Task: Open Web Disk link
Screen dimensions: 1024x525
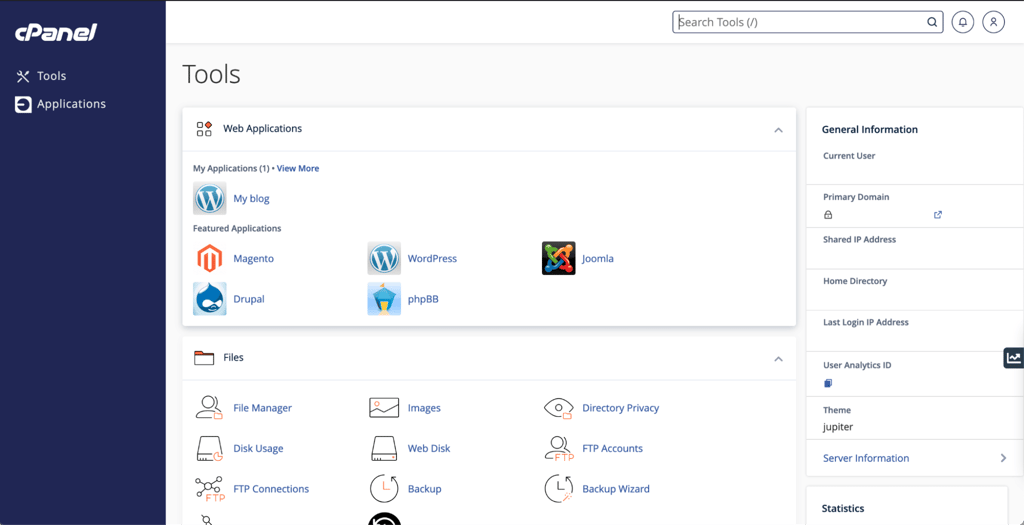Action: click(429, 449)
